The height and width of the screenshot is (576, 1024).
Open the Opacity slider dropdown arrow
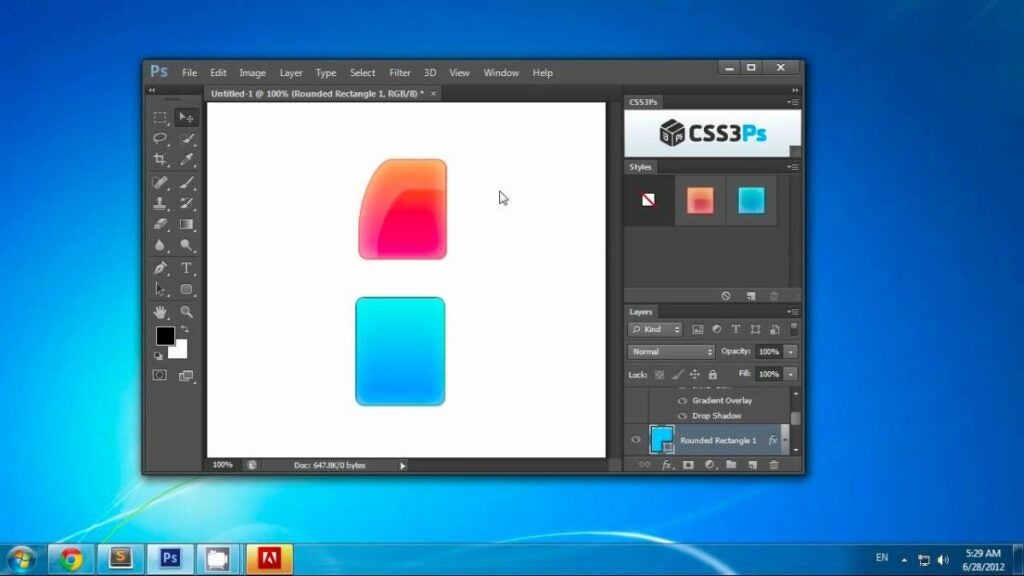coord(791,351)
